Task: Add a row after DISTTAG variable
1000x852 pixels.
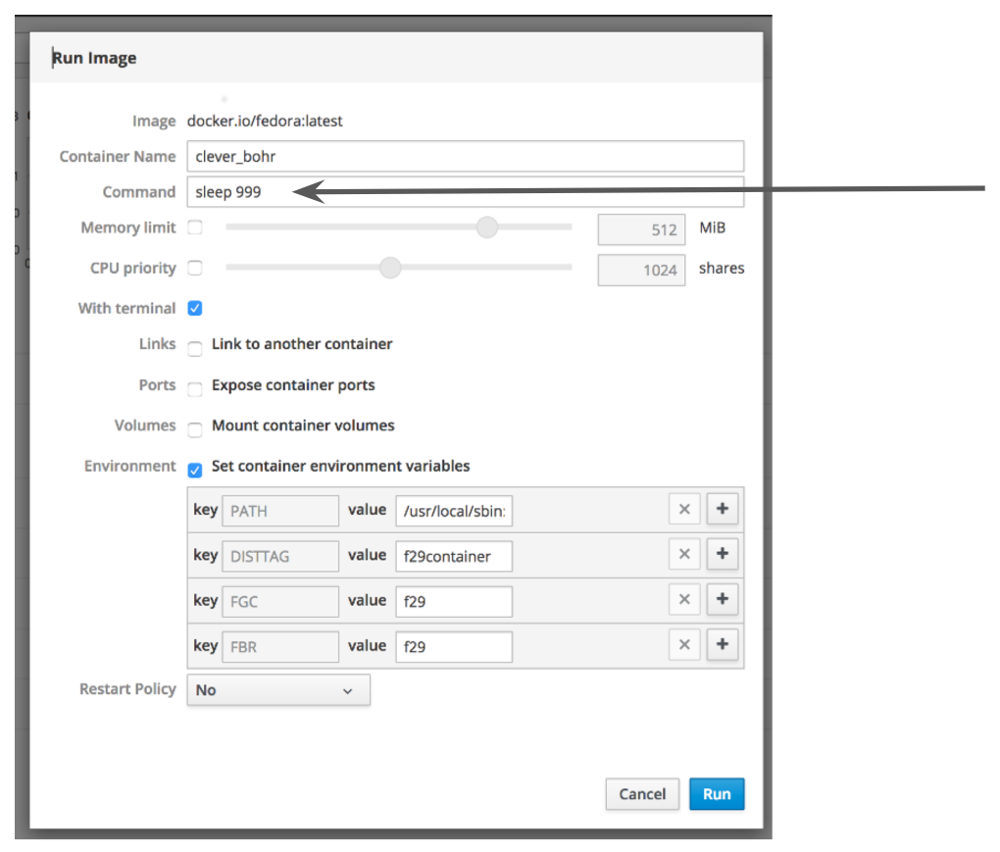Action: pos(723,554)
